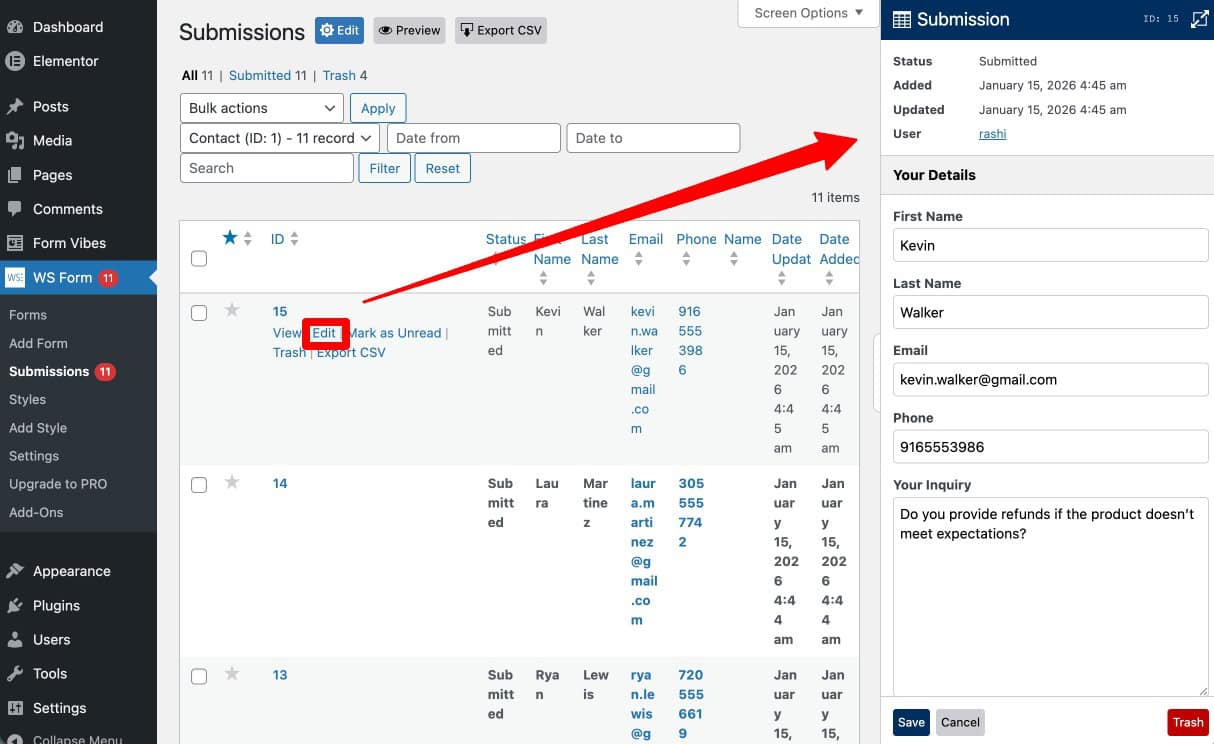Click the star column header icon
1214x744 pixels.
click(x=230, y=238)
